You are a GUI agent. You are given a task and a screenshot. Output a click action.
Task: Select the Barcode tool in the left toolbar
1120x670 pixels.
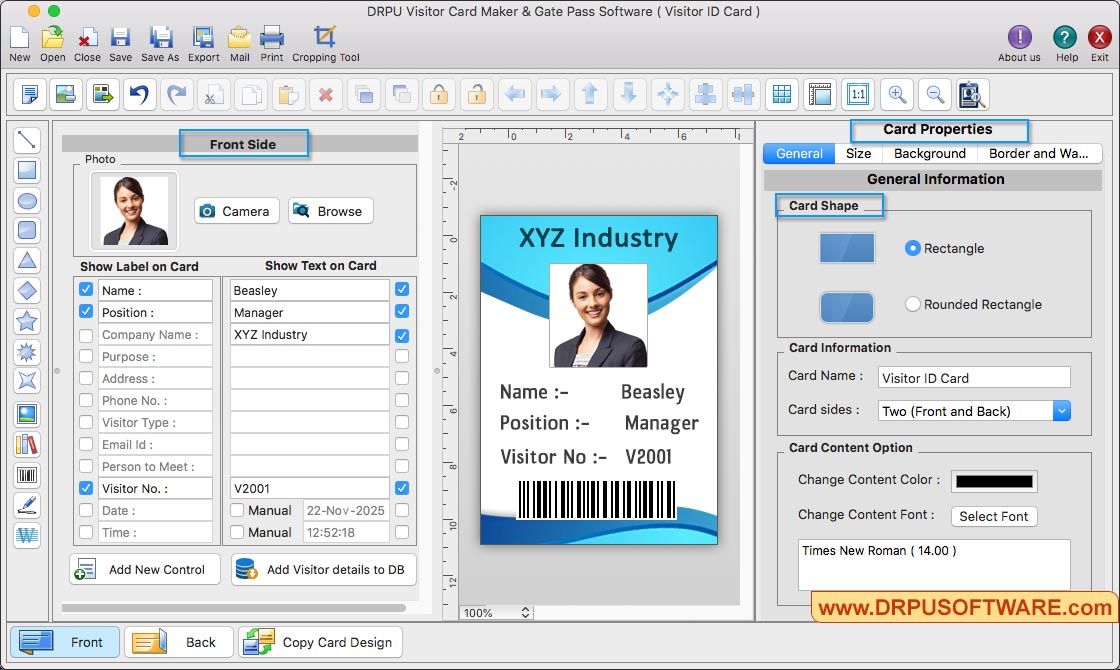coord(27,473)
